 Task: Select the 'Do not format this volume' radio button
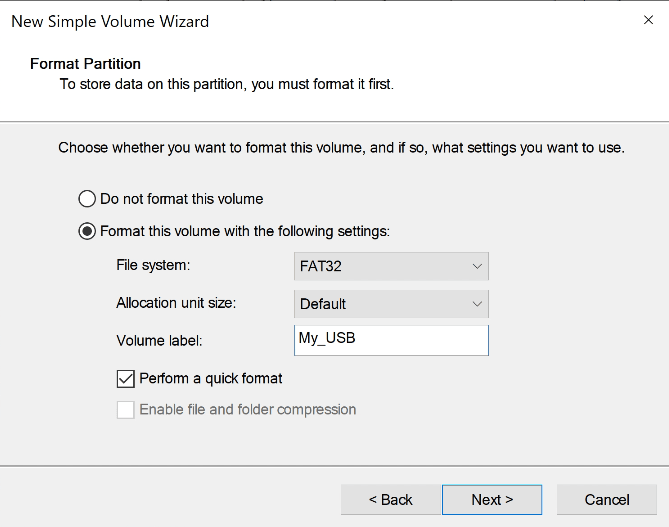tap(87, 199)
